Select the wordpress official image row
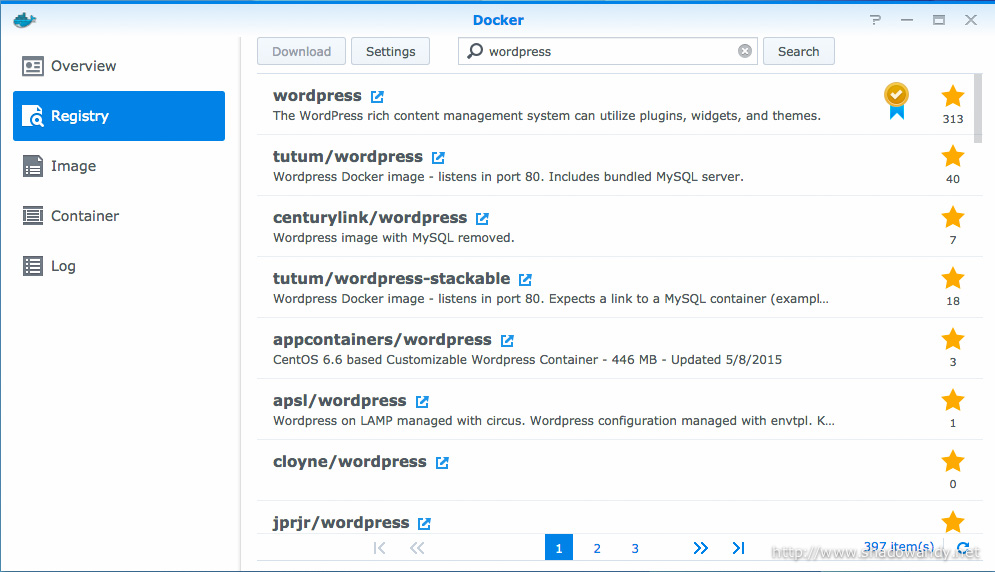The image size is (995, 572). tap(614, 105)
